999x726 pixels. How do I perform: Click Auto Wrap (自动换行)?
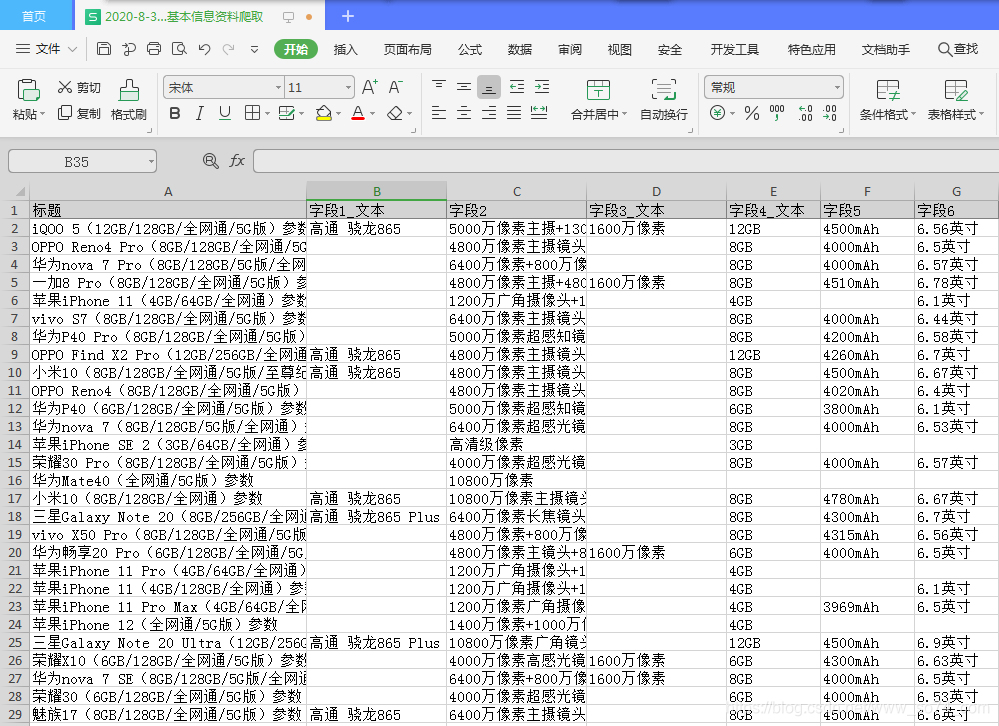663,99
